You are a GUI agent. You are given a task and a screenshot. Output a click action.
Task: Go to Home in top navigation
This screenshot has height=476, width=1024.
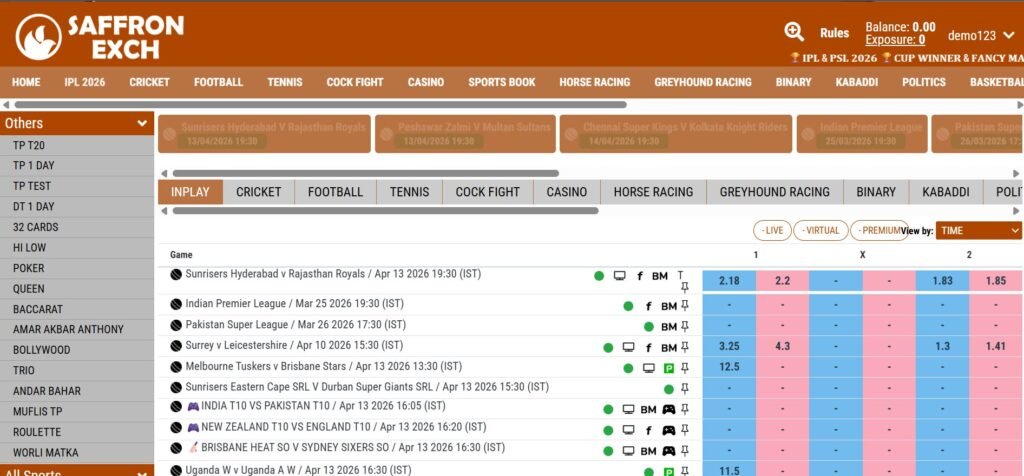click(26, 82)
